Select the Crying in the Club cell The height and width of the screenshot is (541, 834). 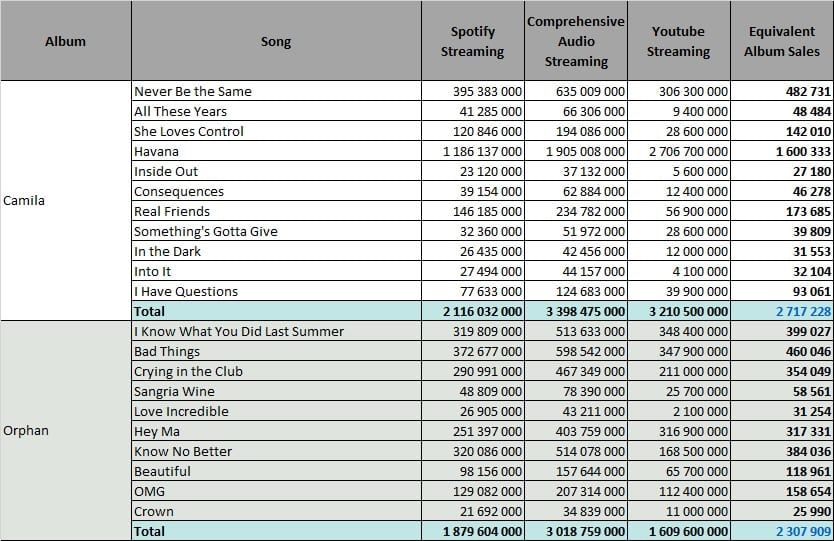276,371
